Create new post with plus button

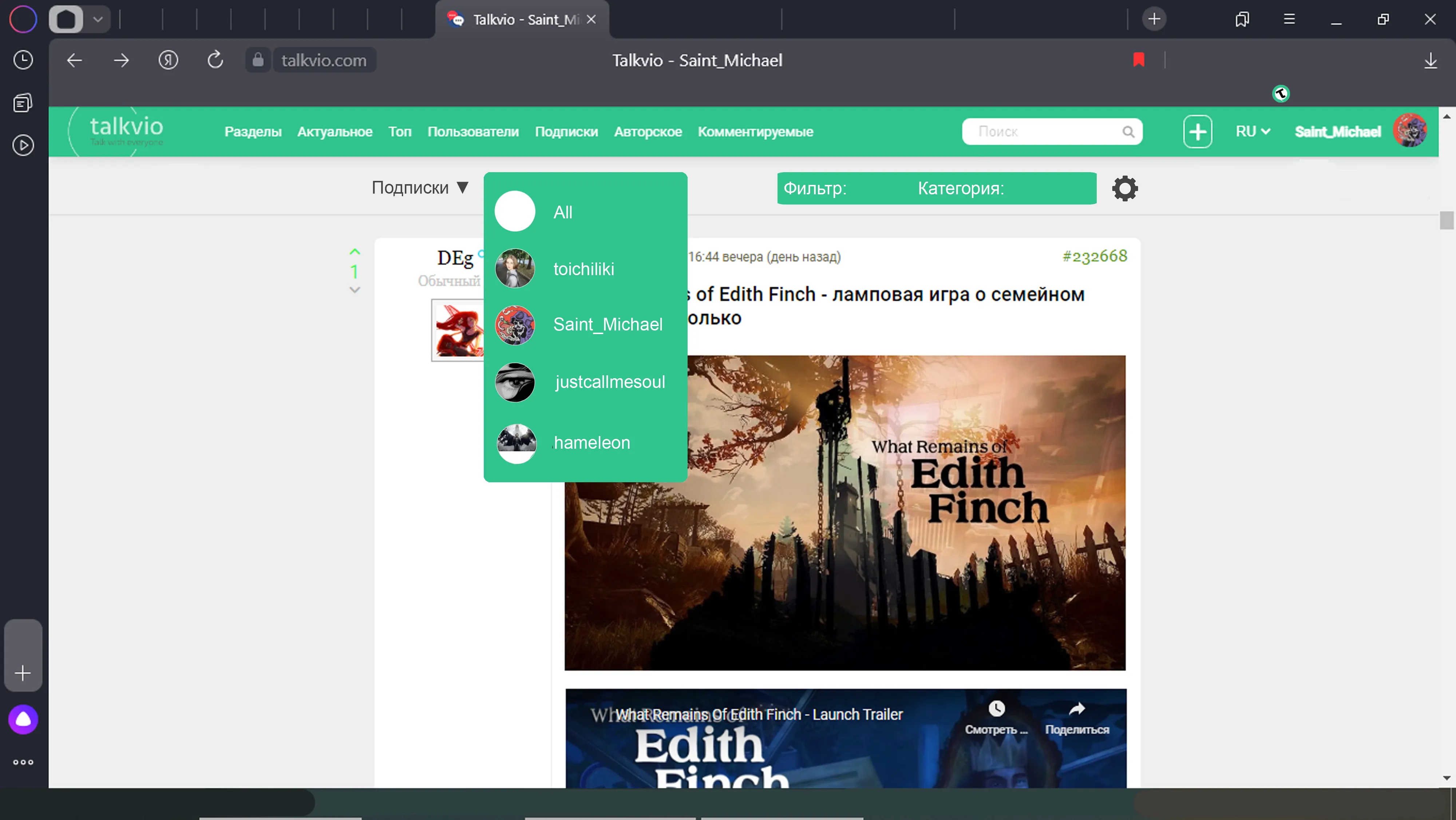1198,132
